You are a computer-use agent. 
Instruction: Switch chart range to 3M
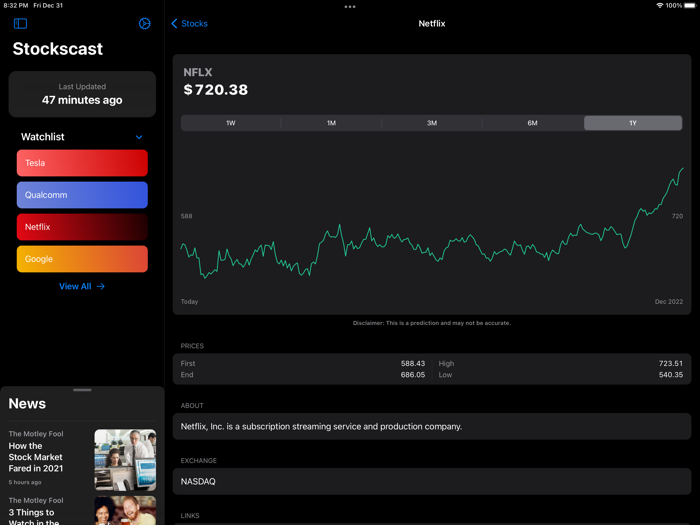tap(432, 123)
